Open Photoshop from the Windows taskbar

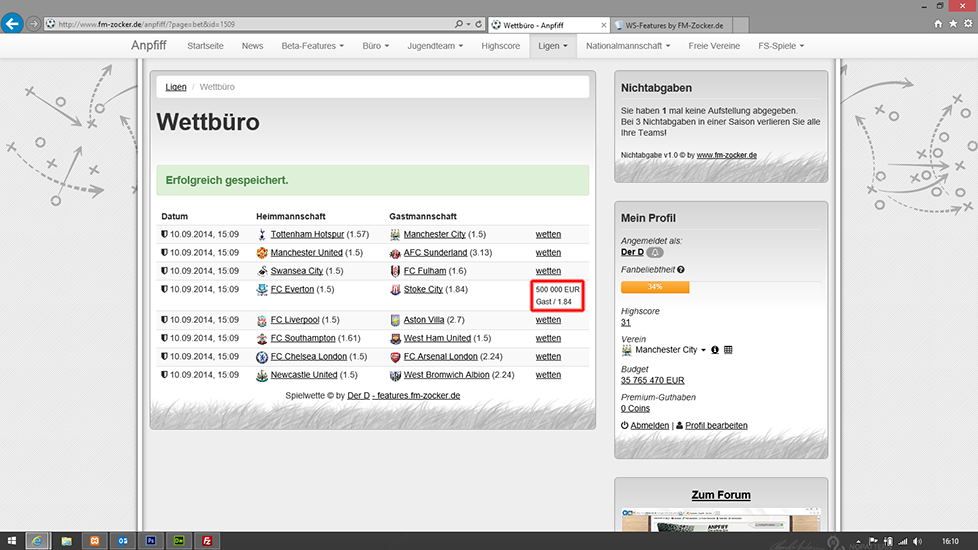tap(150, 540)
